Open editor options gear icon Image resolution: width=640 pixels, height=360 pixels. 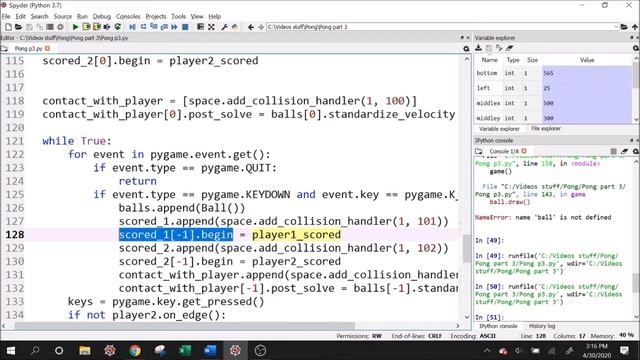[x=466, y=49]
